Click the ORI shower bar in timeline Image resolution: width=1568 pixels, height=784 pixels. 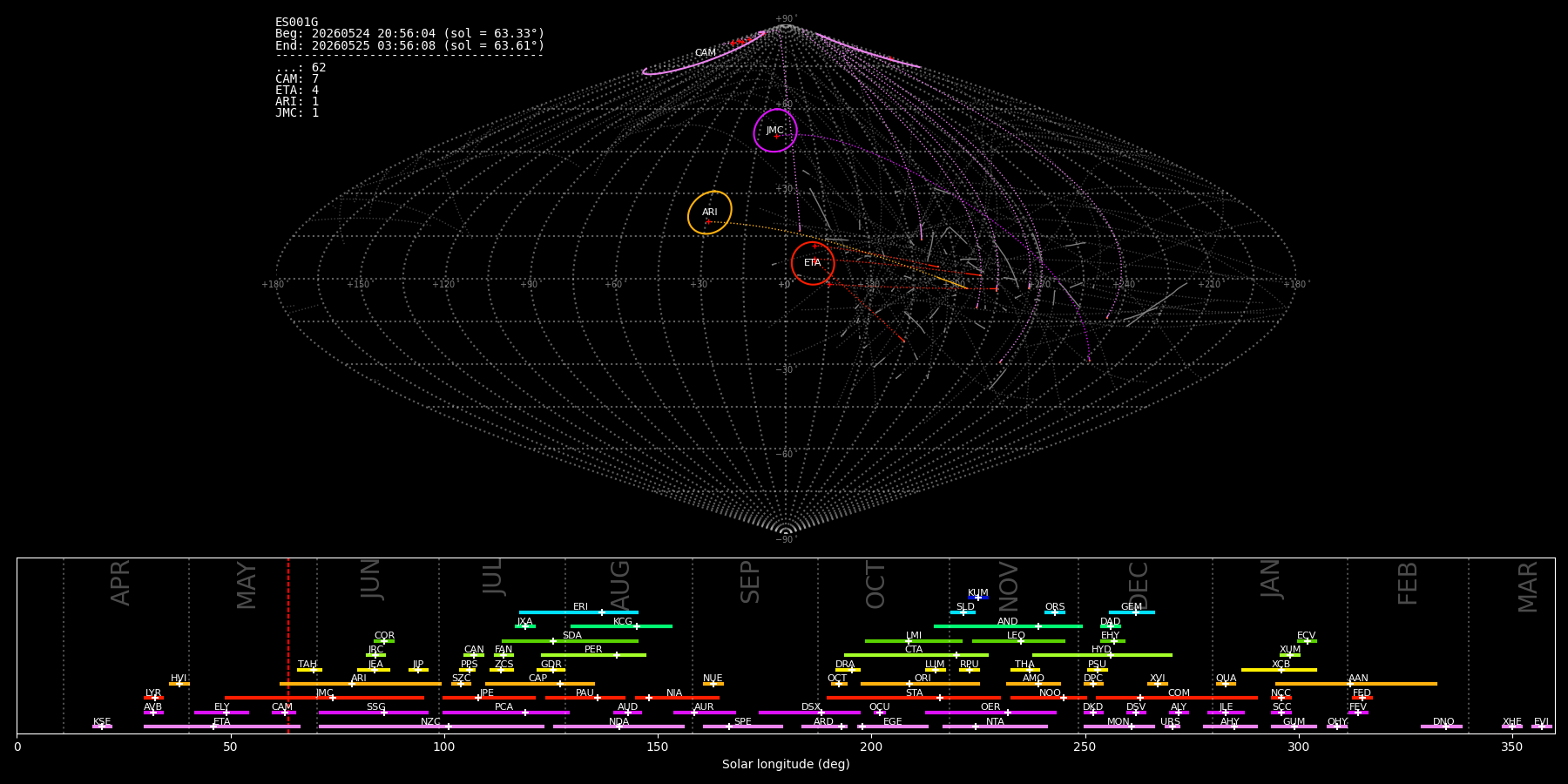click(x=920, y=683)
